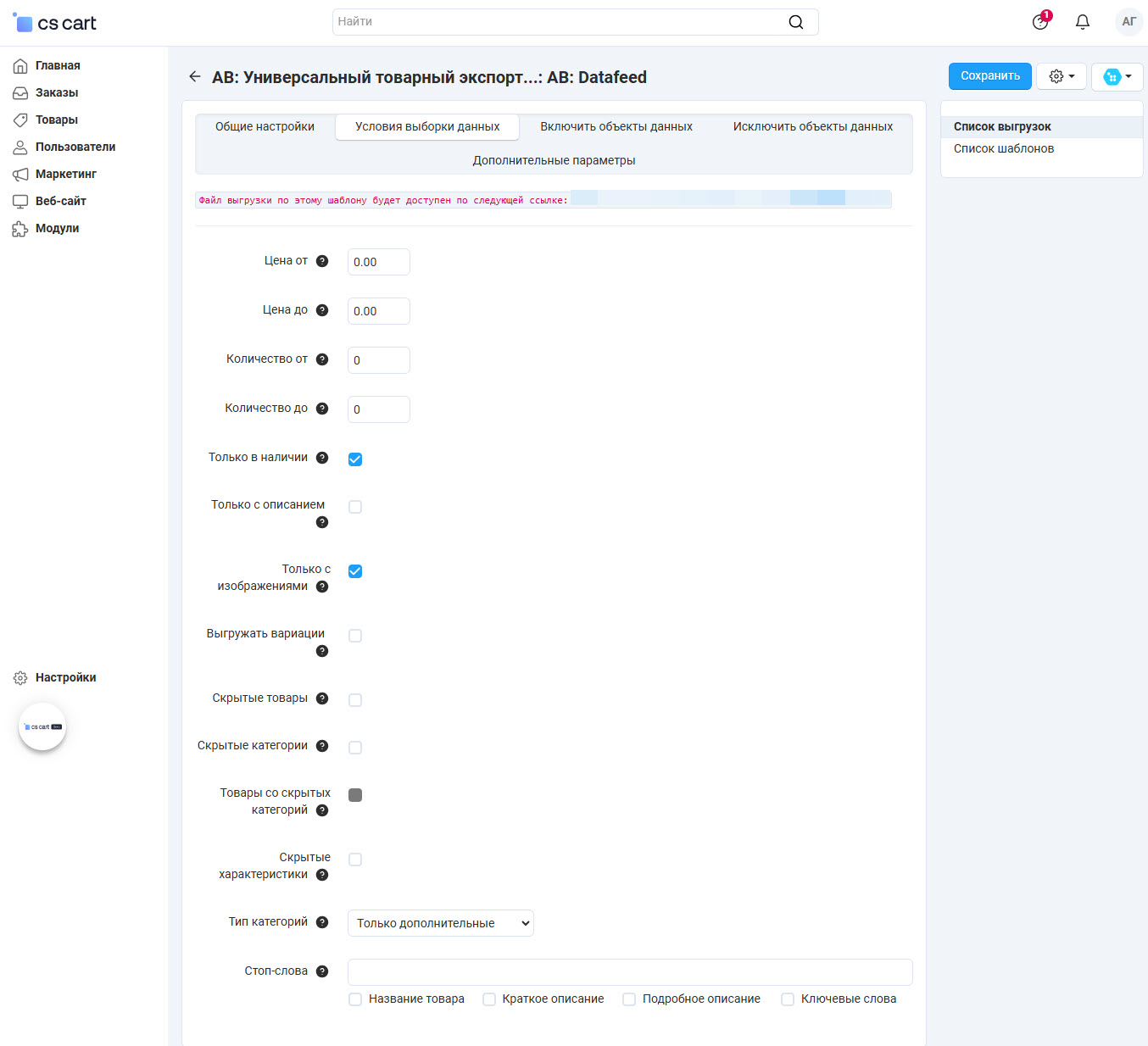This screenshot has width=1148, height=1046.
Task: Open the АГ user avatar menu
Action: pos(1128,22)
